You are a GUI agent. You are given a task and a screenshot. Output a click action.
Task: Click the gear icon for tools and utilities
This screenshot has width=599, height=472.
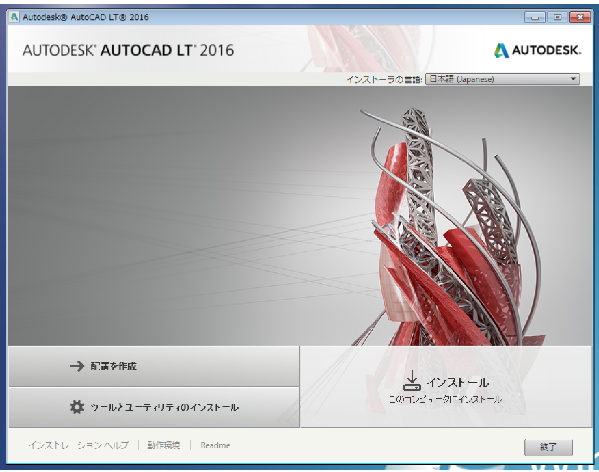[x=77, y=407]
